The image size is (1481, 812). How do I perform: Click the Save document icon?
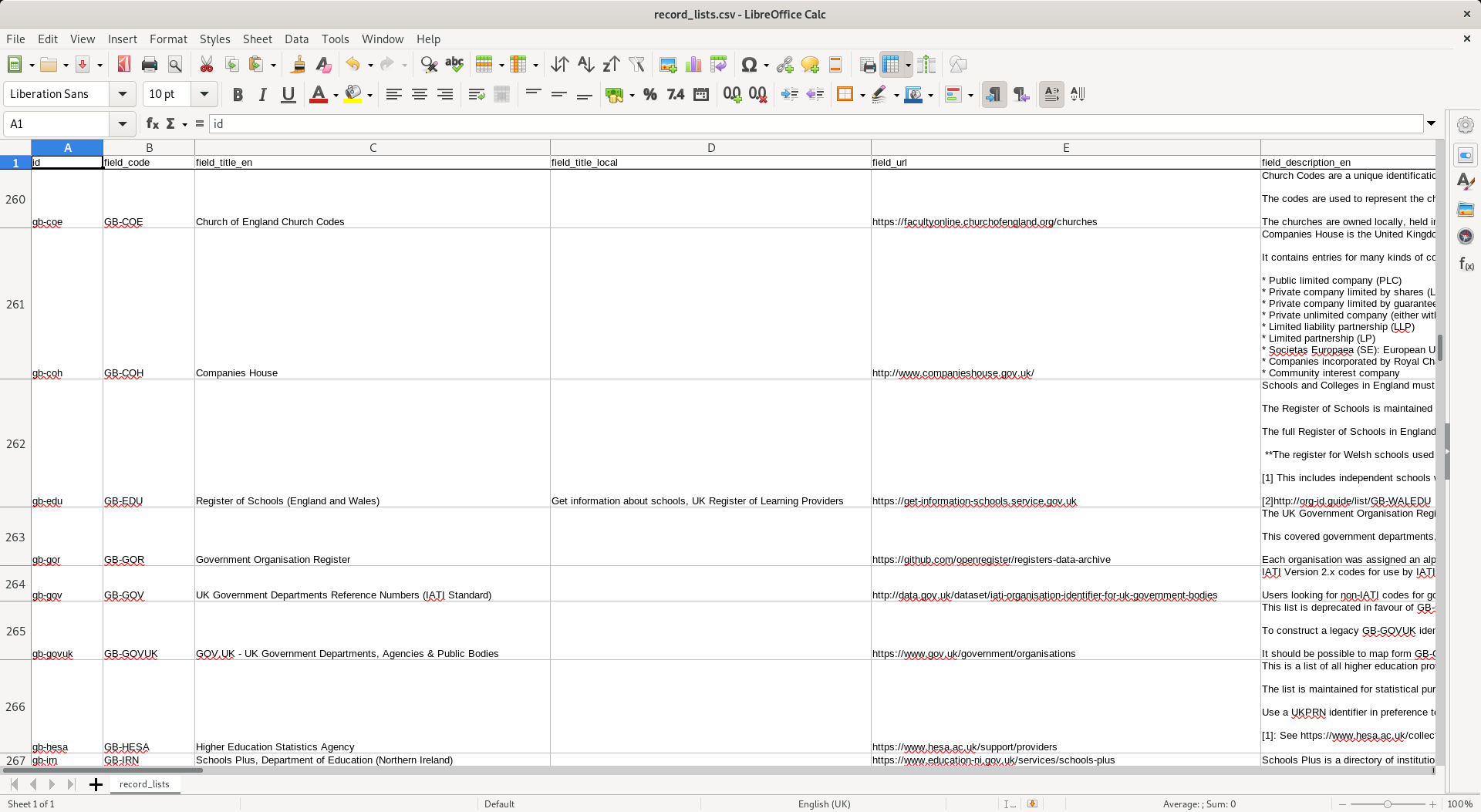[x=82, y=65]
